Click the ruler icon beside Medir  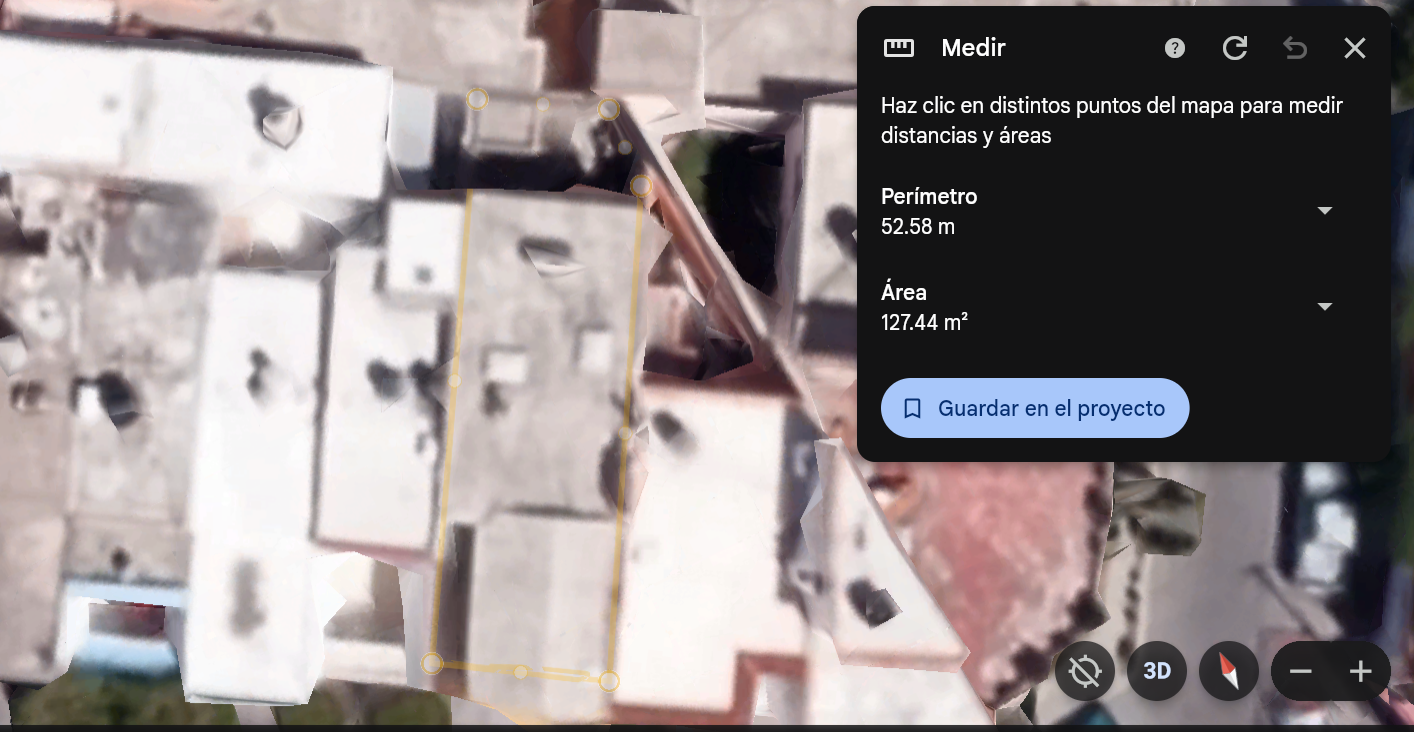(x=899, y=48)
